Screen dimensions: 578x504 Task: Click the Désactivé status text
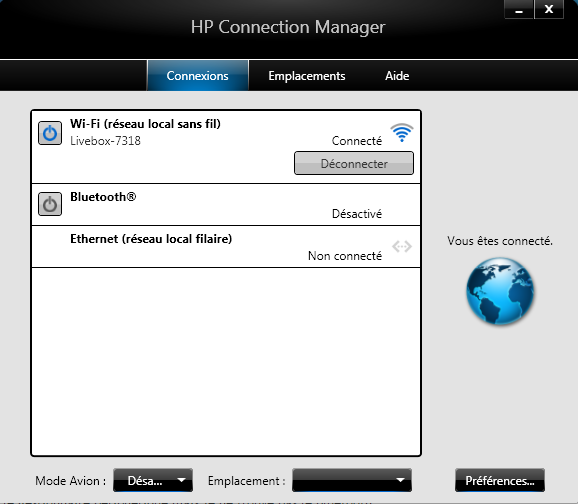(357, 214)
